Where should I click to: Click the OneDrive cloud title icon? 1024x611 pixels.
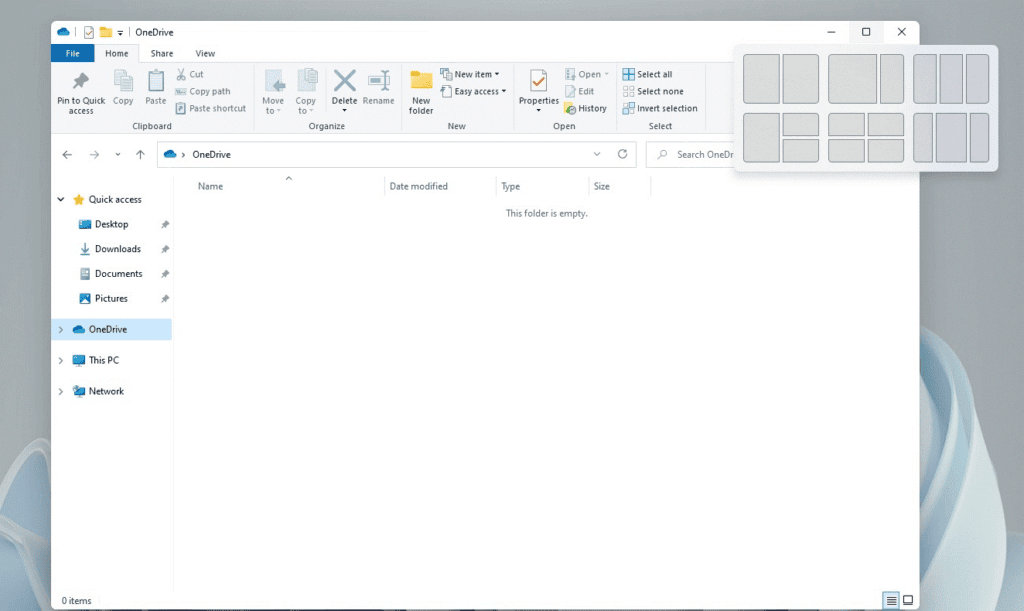(x=63, y=32)
